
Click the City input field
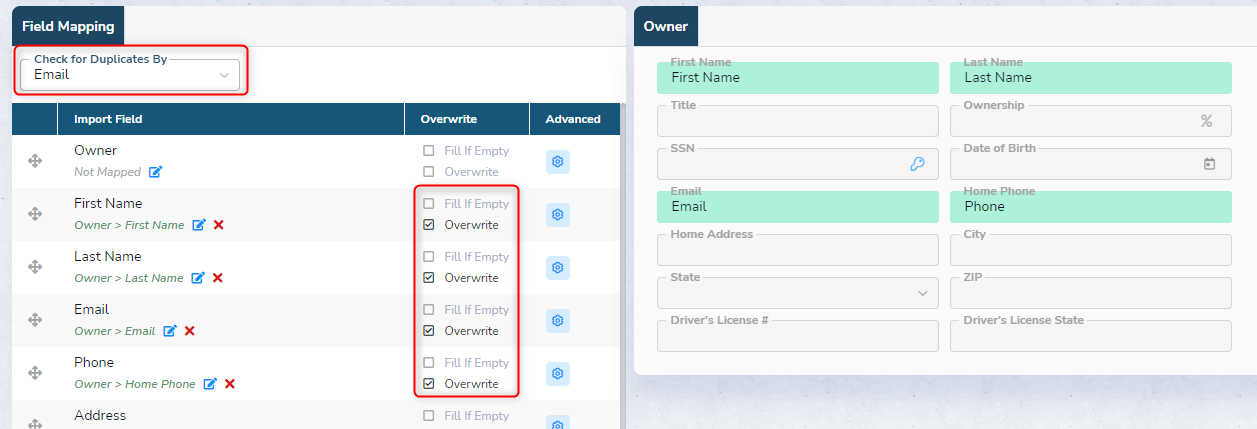pos(1091,250)
